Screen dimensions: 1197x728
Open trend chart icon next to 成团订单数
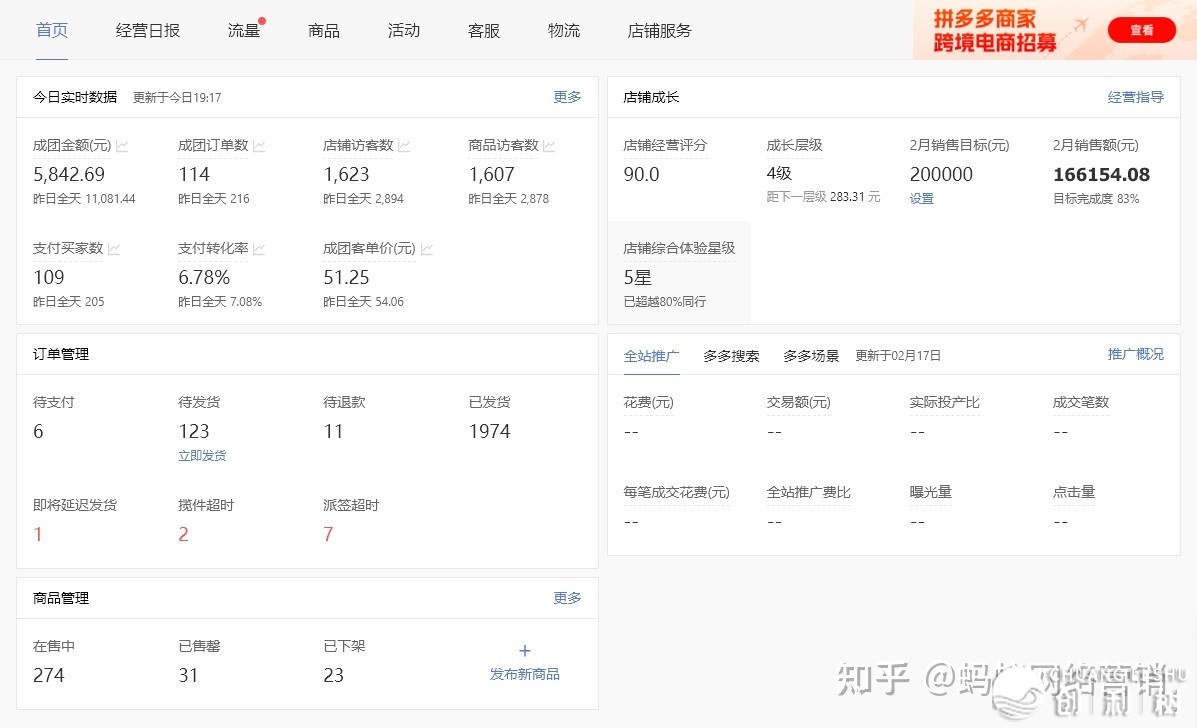pyautogui.click(x=259, y=146)
